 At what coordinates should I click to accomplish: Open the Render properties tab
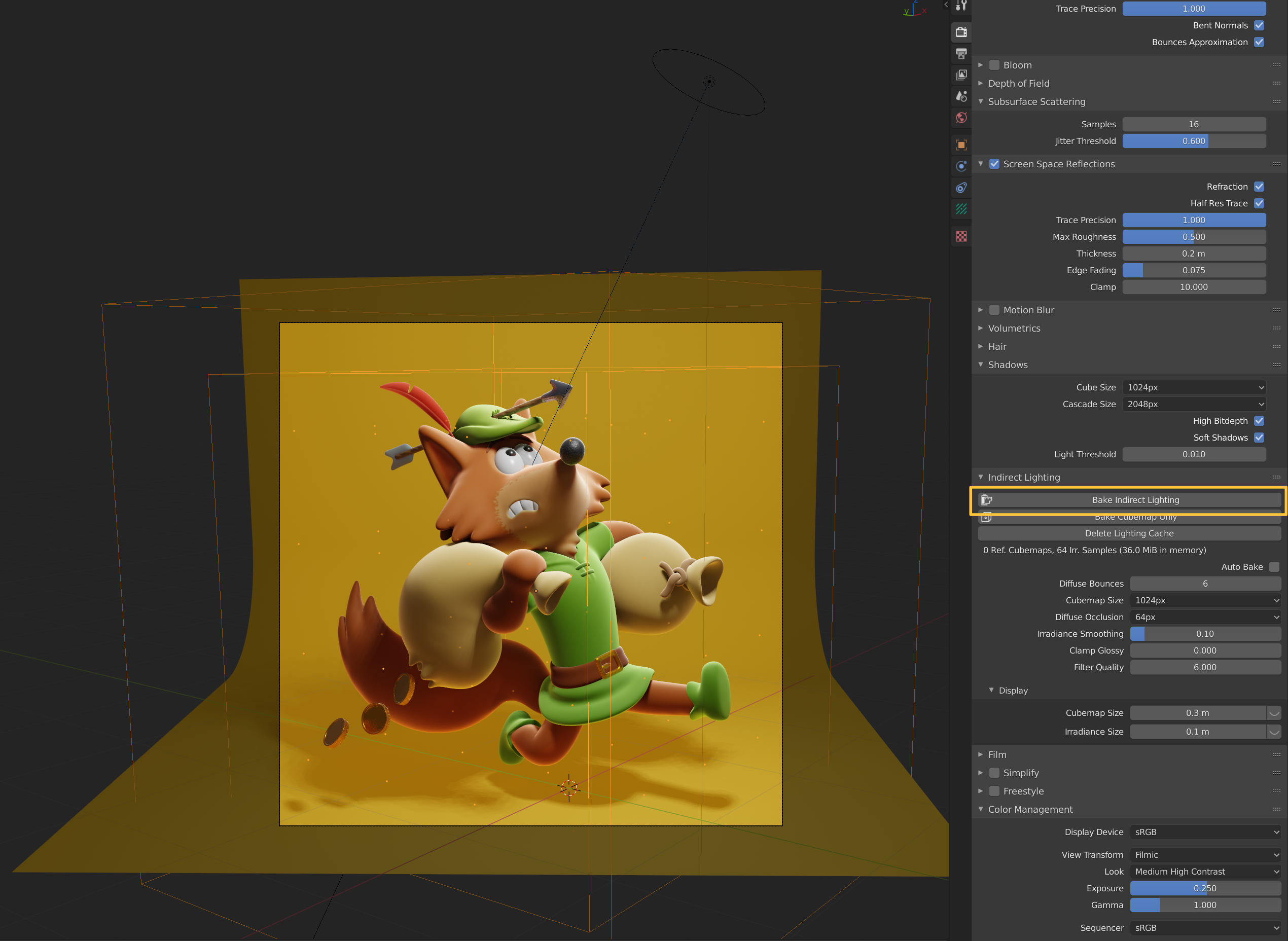[x=961, y=32]
